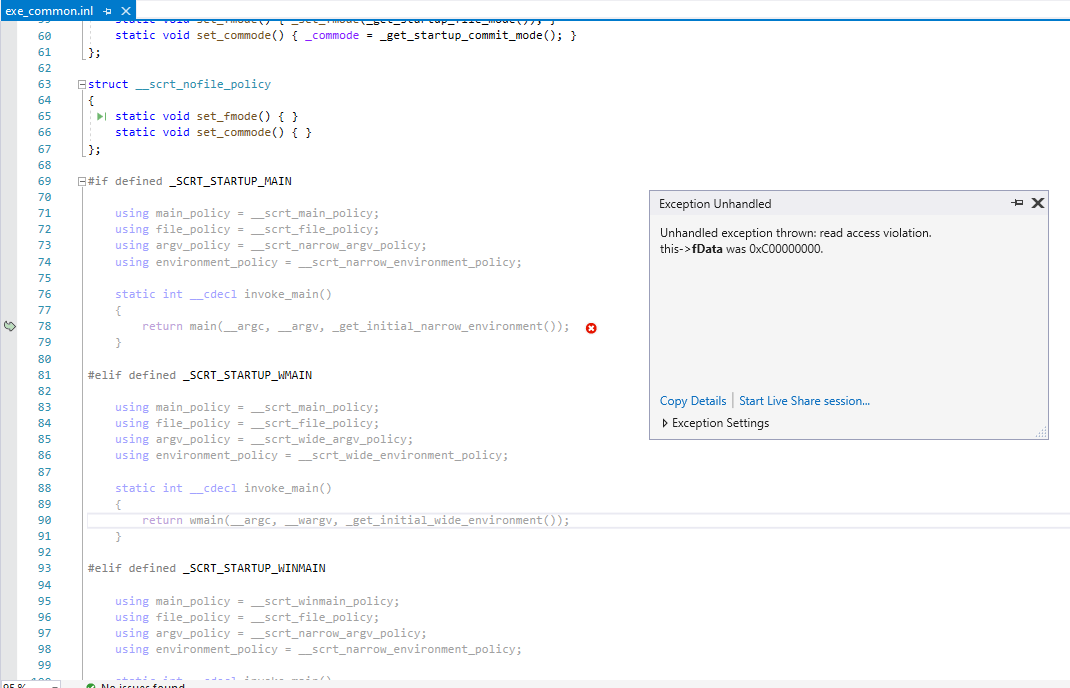This screenshot has width=1070, height=688.
Task: Collapse the __scrt_nofile_policy struct on line 63
Action: [80, 84]
